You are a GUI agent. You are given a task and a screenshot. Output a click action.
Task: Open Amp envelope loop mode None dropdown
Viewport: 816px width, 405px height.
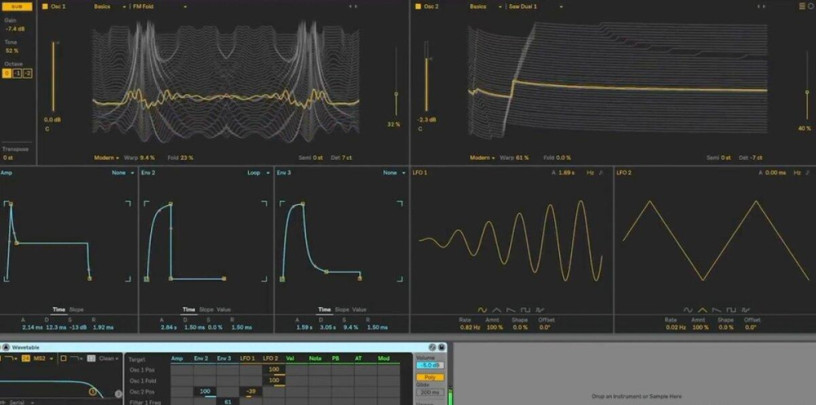[x=123, y=173]
